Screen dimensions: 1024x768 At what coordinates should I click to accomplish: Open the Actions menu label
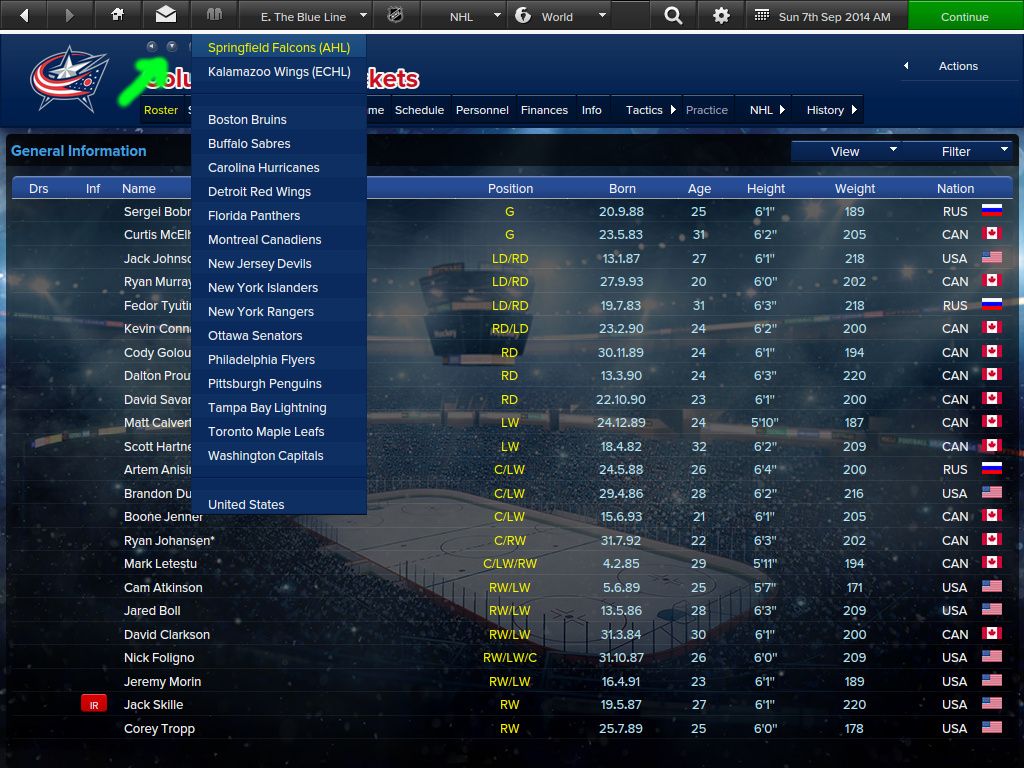tap(958, 66)
